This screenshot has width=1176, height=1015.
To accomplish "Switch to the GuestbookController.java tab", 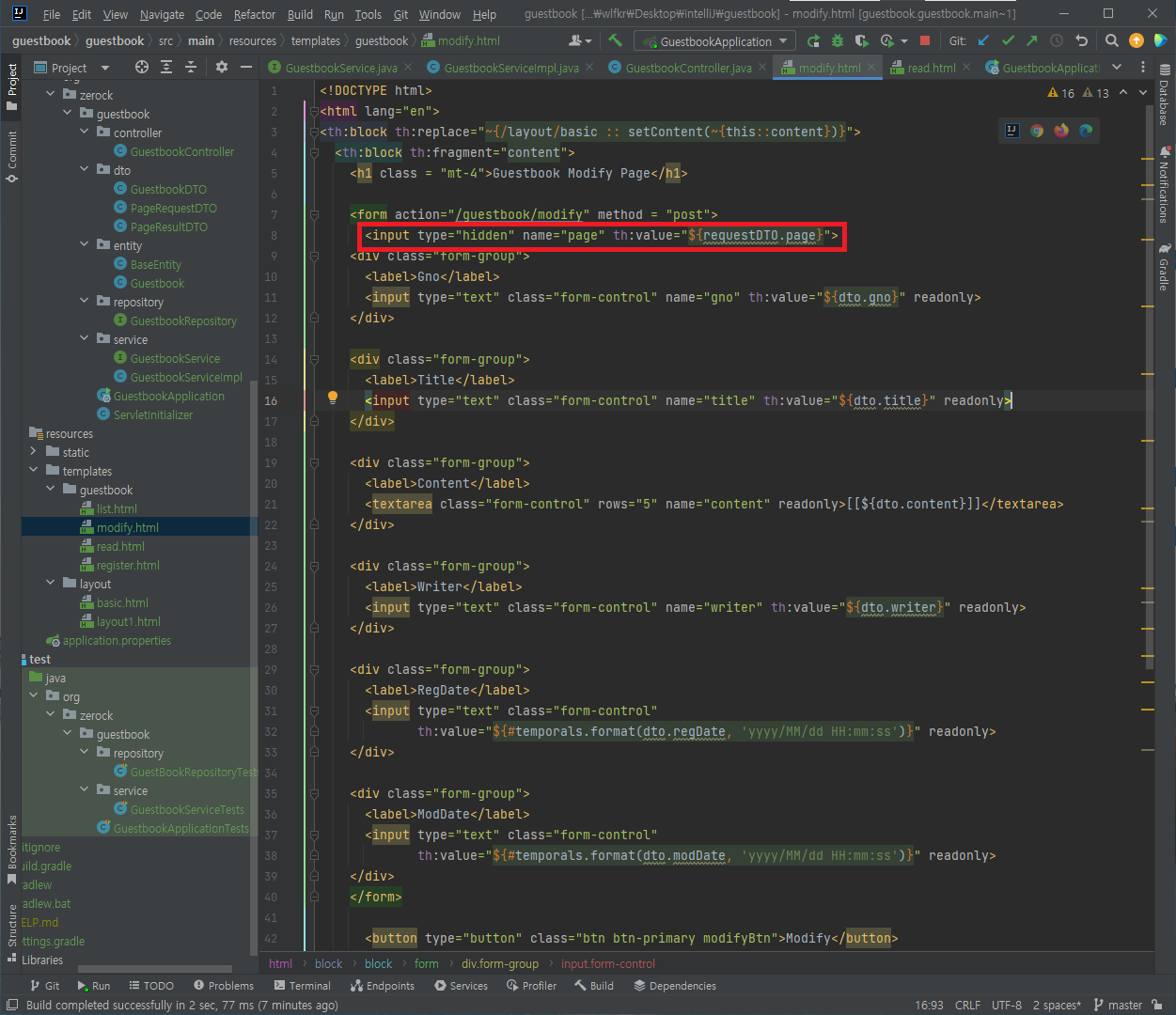I will [687, 68].
